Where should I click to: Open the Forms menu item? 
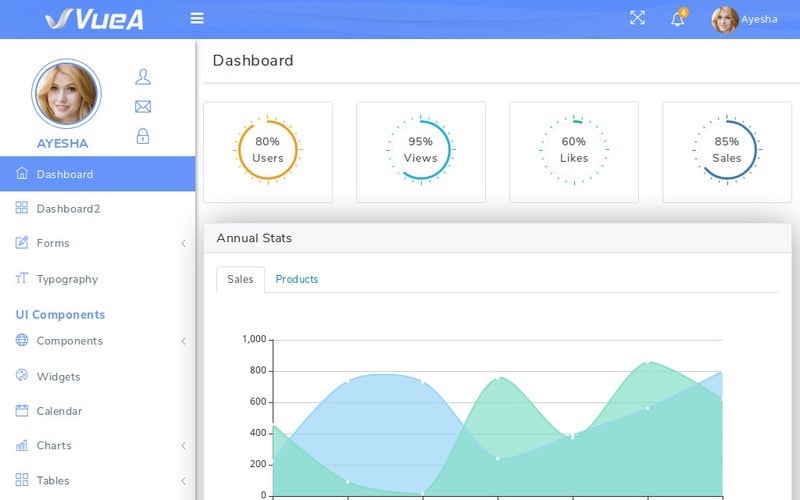[x=53, y=243]
